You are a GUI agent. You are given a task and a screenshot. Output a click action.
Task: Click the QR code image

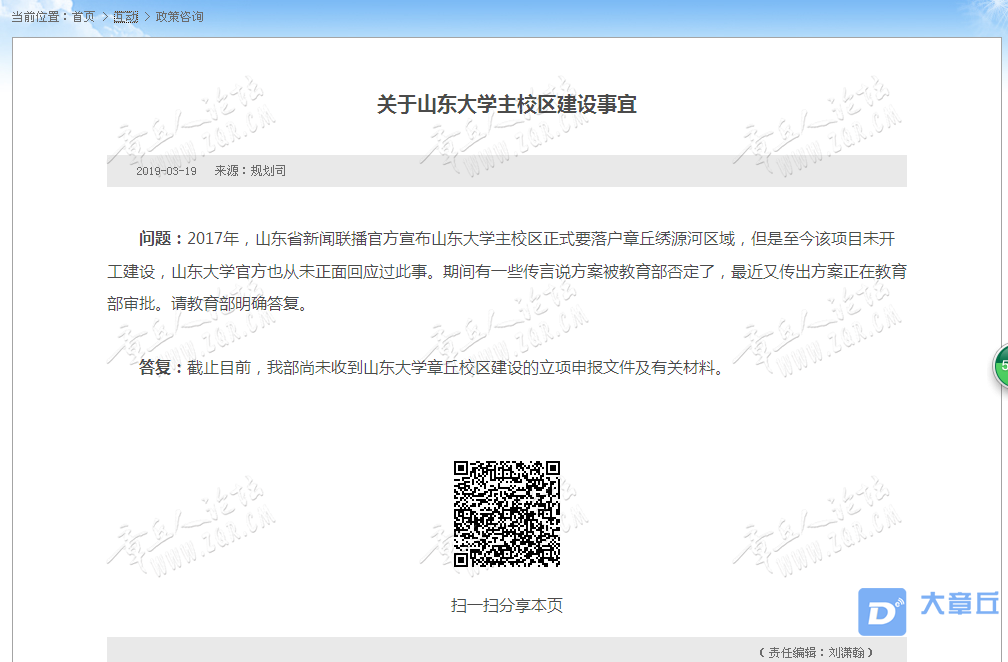coord(507,514)
